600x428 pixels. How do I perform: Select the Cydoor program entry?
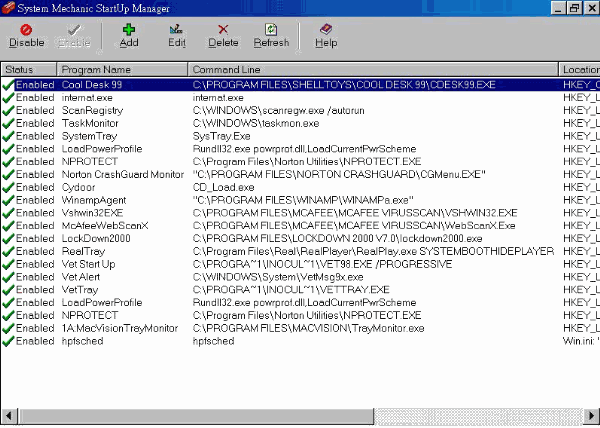tap(78, 187)
